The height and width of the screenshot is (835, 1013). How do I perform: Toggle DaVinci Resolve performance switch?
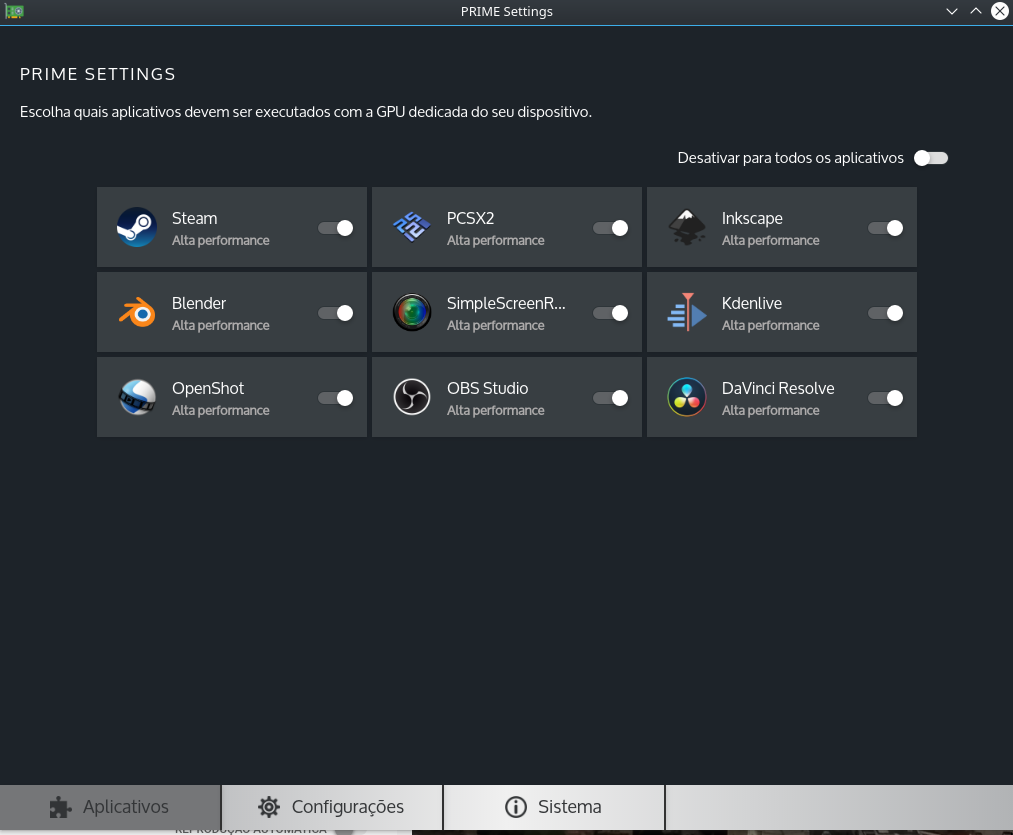click(x=886, y=398)
